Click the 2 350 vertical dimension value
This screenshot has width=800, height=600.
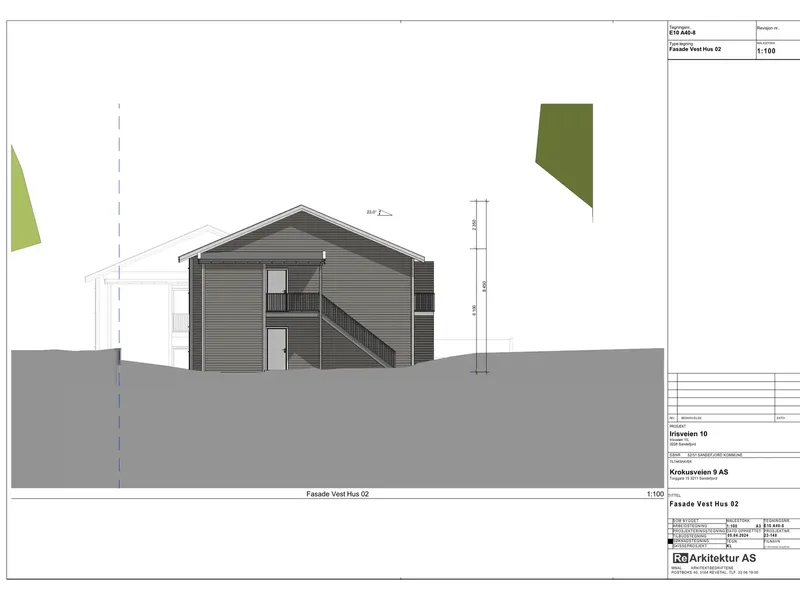pos(474,224)
